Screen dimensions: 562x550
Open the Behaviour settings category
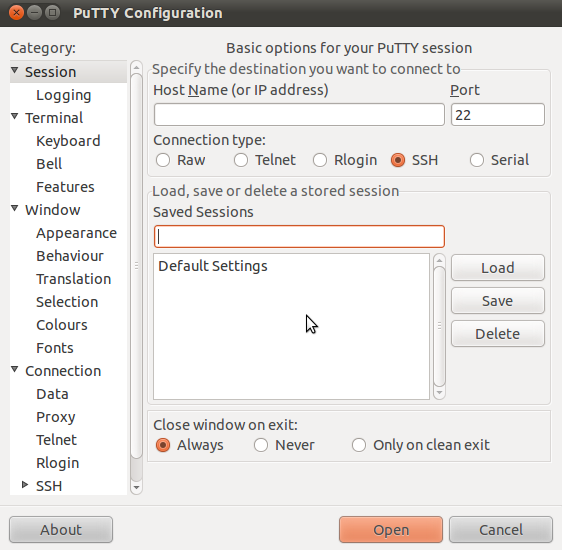tap(70, 256)
